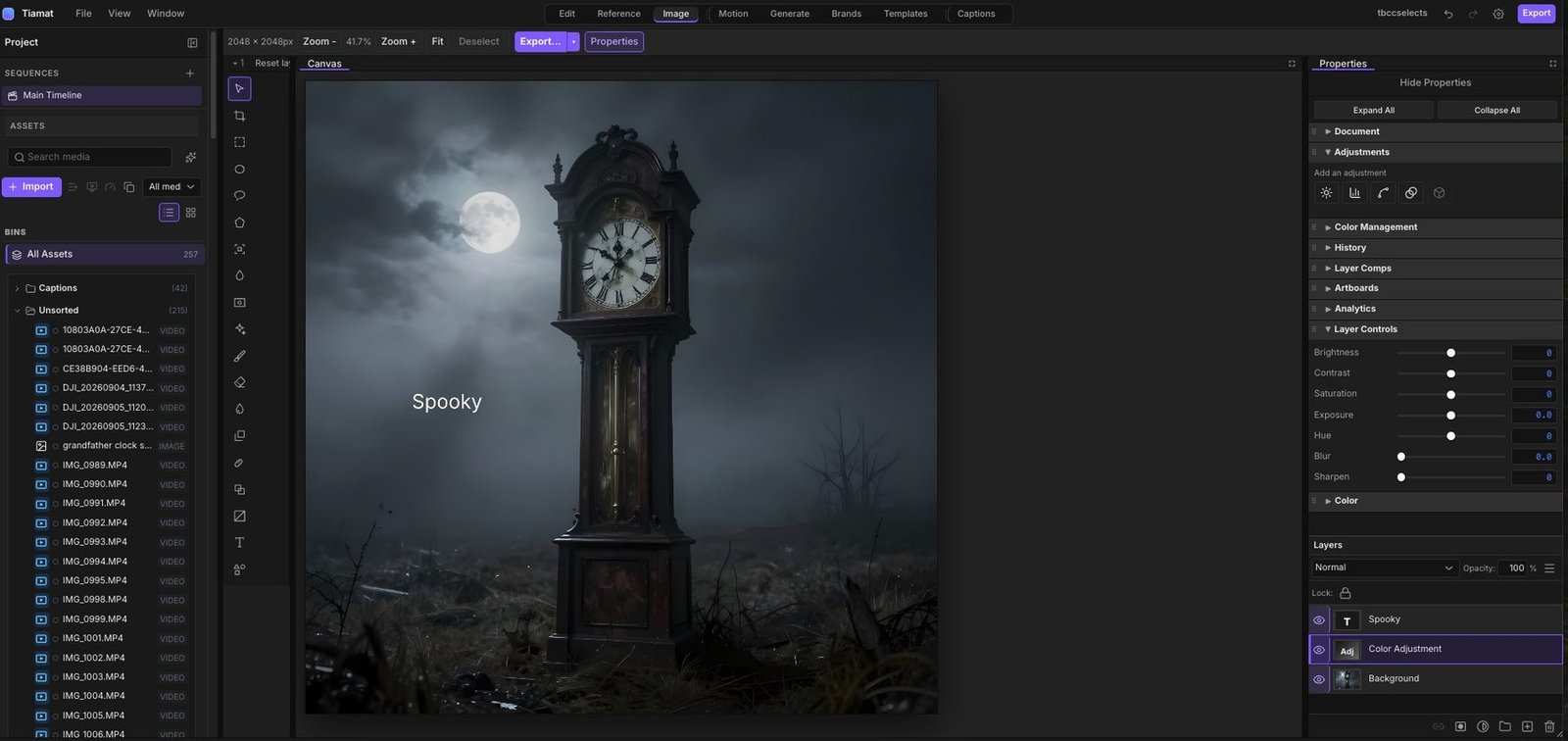This screenshot has width=1568, height=741.
Task: Switch assets to grid view
Action: pyautogui.click(x=190, y=213)
